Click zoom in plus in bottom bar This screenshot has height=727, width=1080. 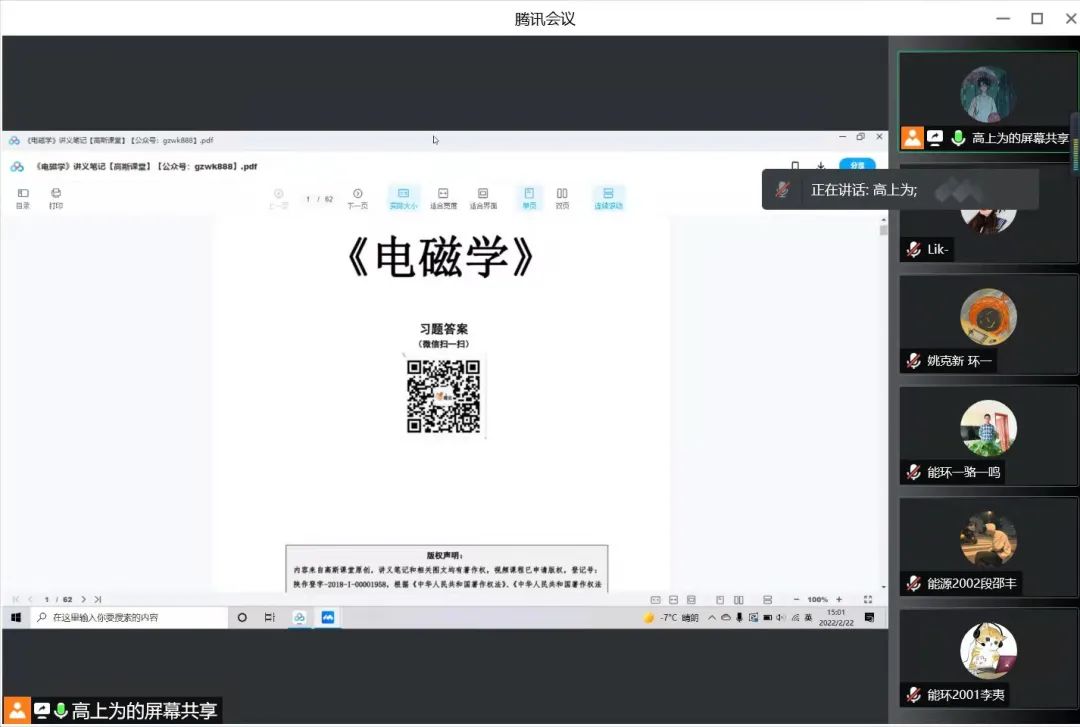pos(839,599)
